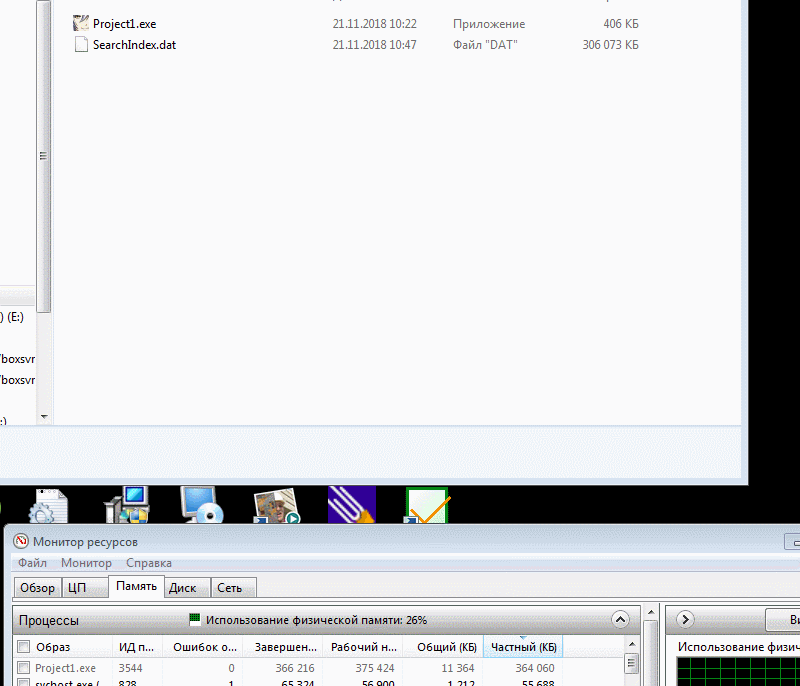Click SearchIndex.dat blank file icon
The image size is (800, 686).
81,44
